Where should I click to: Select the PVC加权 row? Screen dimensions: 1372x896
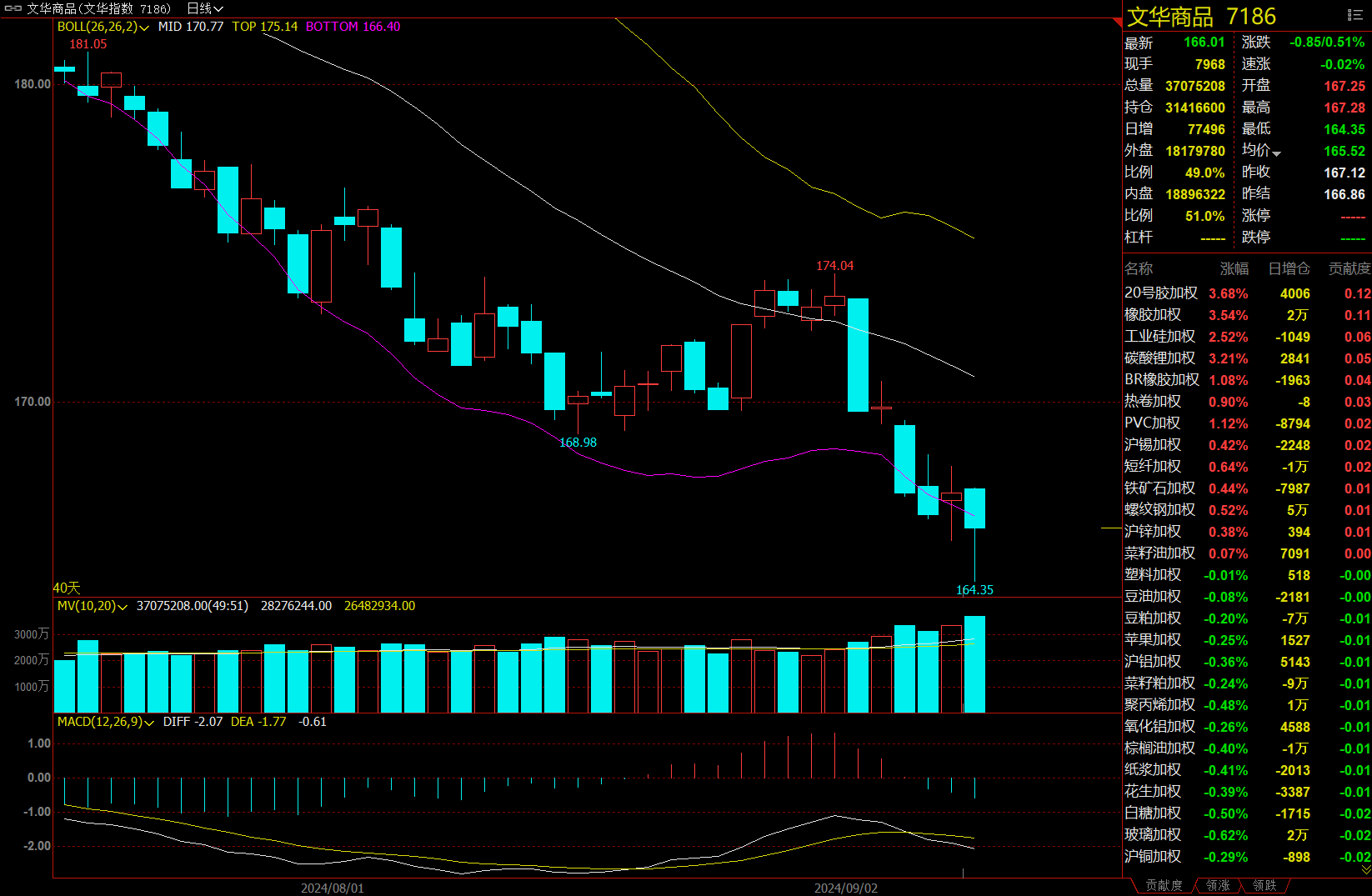point(1247,423)
